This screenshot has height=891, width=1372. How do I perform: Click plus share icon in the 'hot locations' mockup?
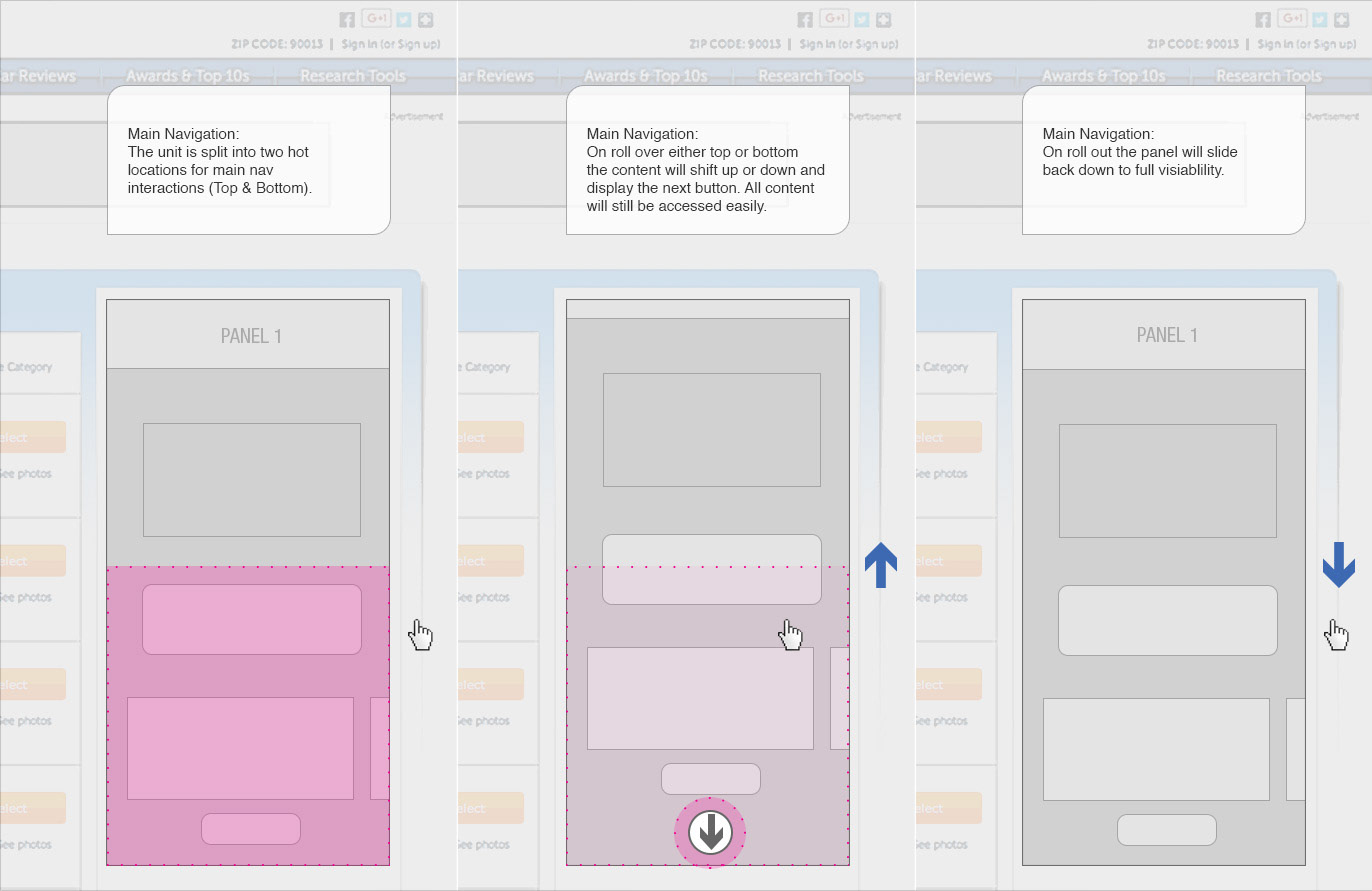425,19
